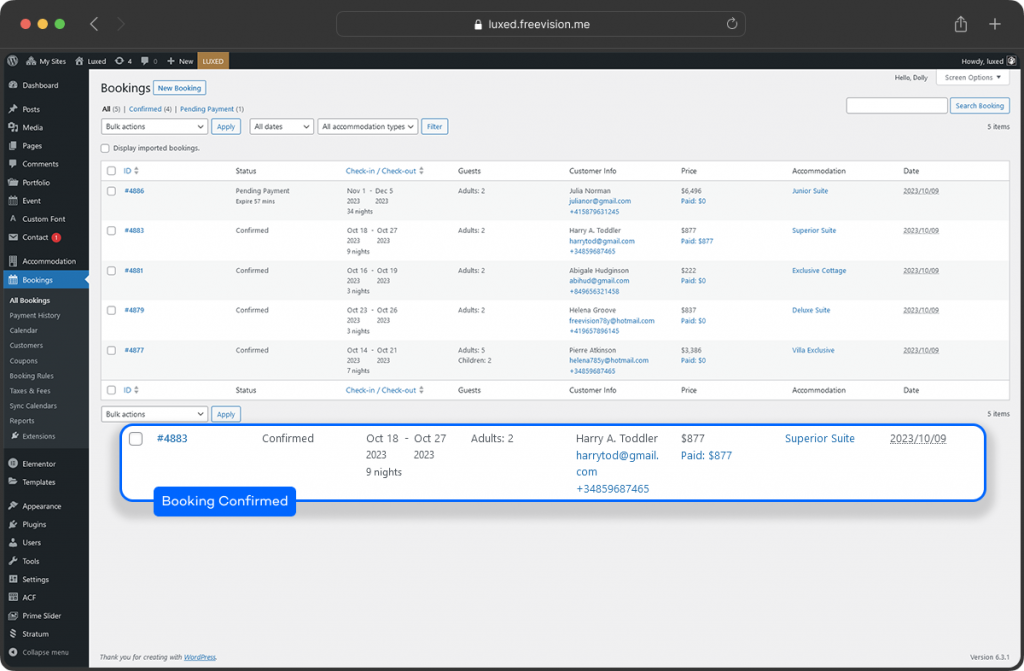Open All accommodation types dropdown
The width and height of the screenshot is (1024, 671).
(x=367, y=127)
